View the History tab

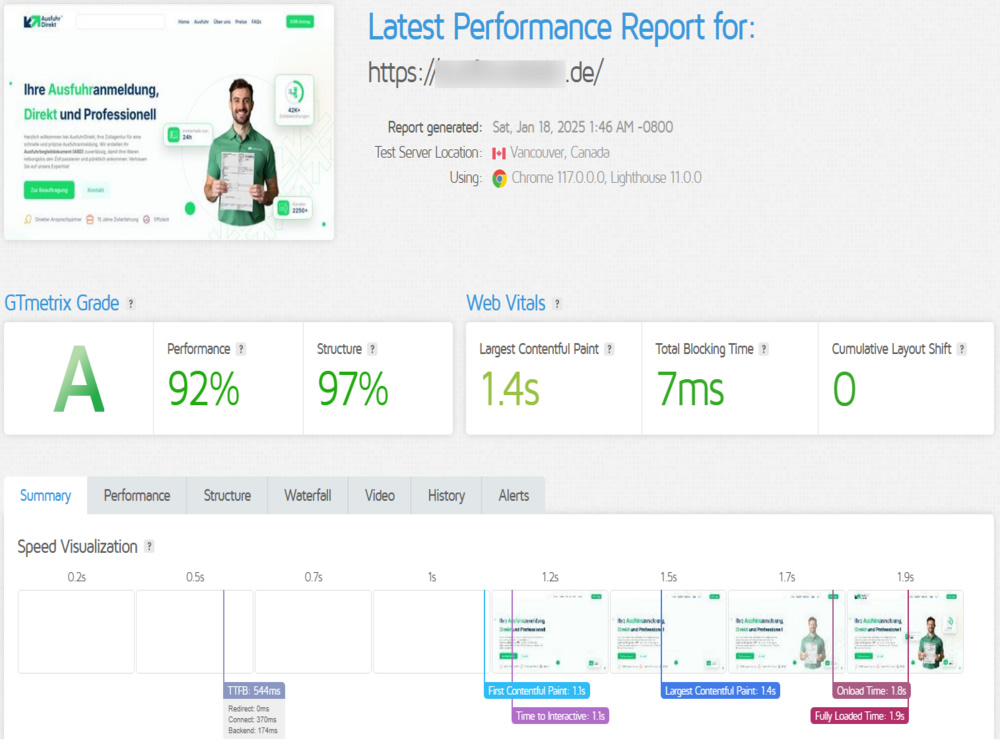pos(446,496)
